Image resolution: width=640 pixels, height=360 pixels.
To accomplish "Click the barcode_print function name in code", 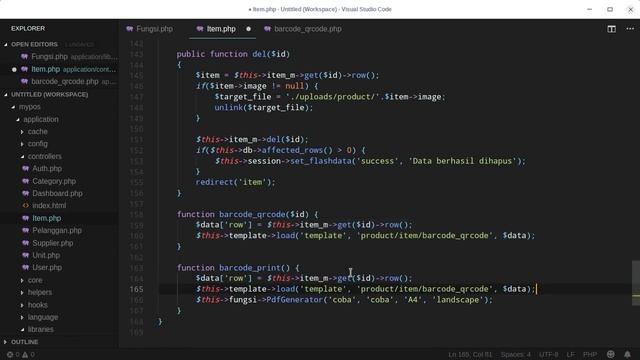I will coord(250,268).
